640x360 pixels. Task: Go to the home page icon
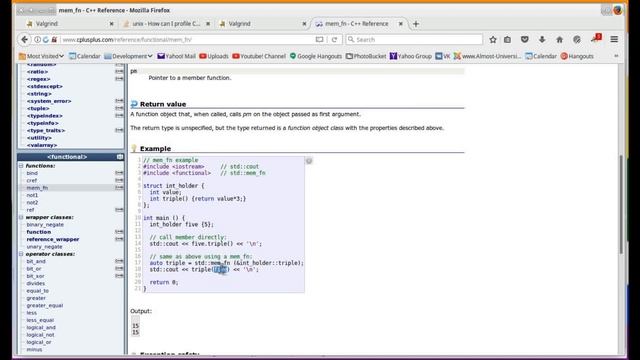pos(559,40)
